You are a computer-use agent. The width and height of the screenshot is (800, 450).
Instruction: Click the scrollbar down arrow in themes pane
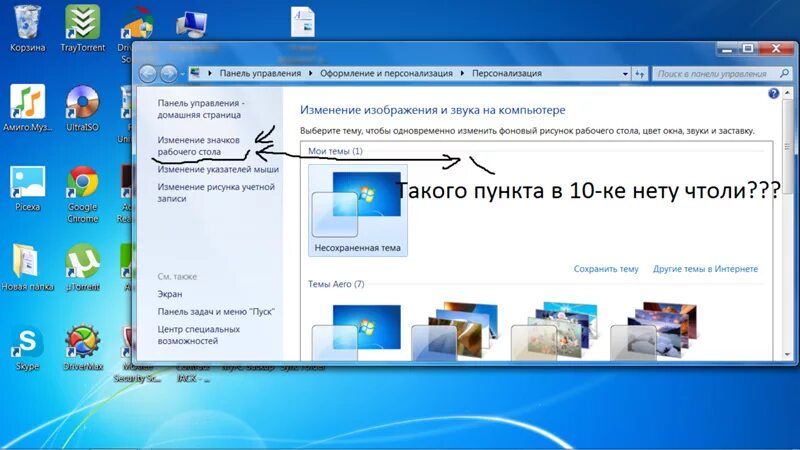pos(787,355)
